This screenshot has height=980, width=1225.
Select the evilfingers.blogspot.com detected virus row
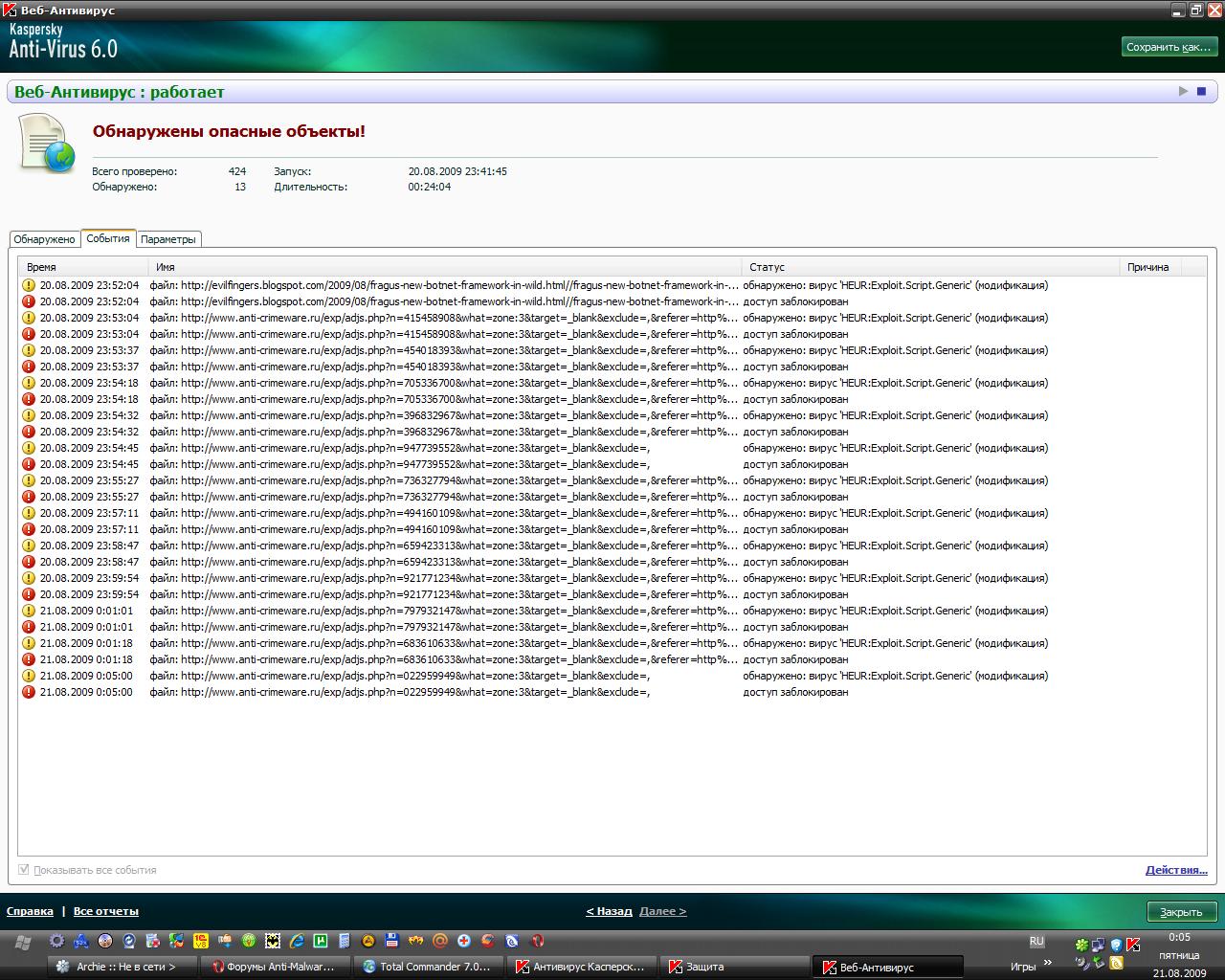[x=612, y=285]
